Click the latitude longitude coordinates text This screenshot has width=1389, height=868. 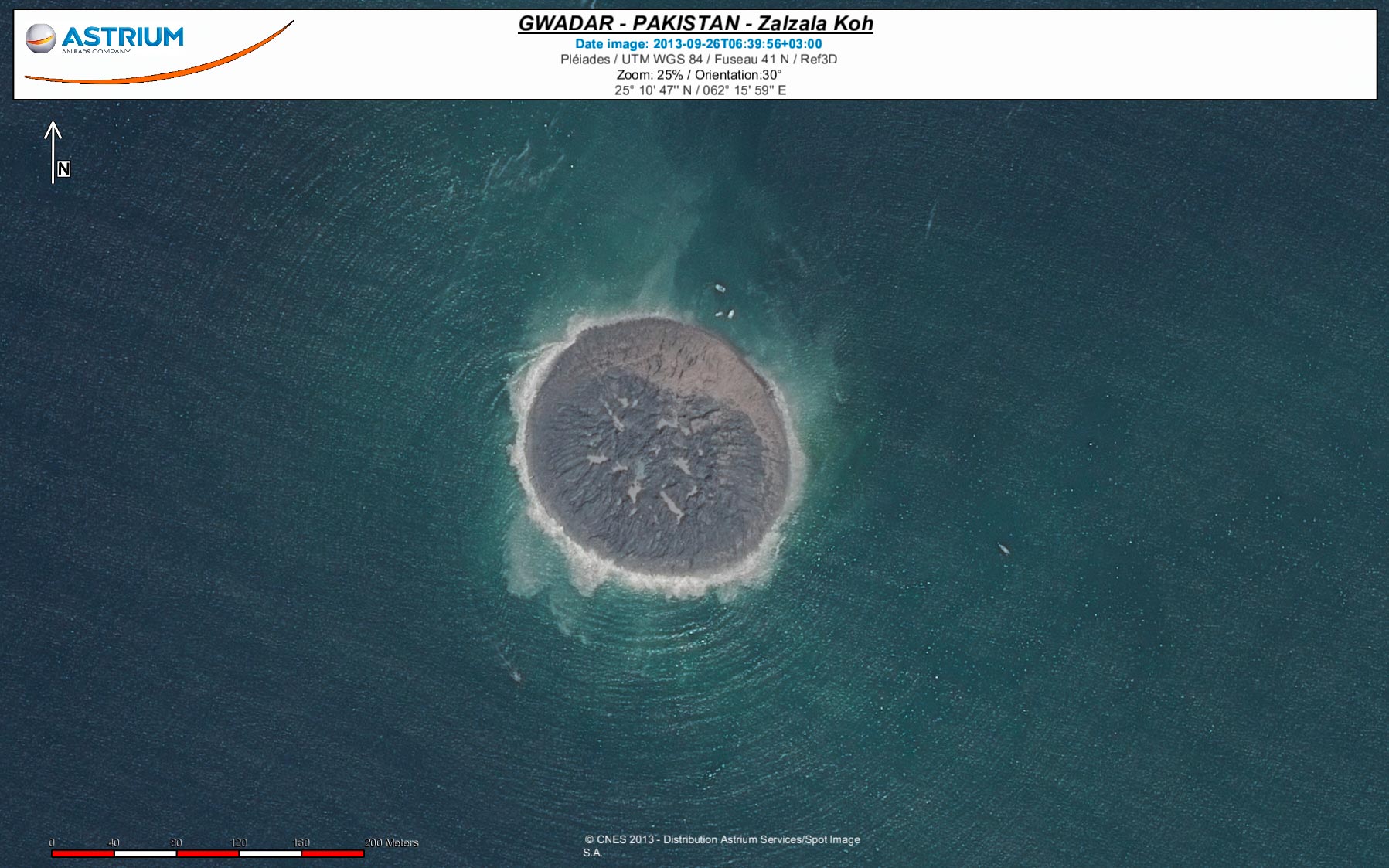tap(700, 90)
